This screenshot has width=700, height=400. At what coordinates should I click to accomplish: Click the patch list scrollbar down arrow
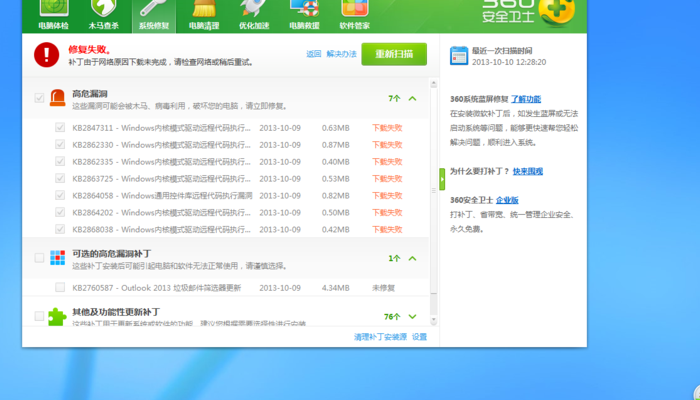click(433, 320)
